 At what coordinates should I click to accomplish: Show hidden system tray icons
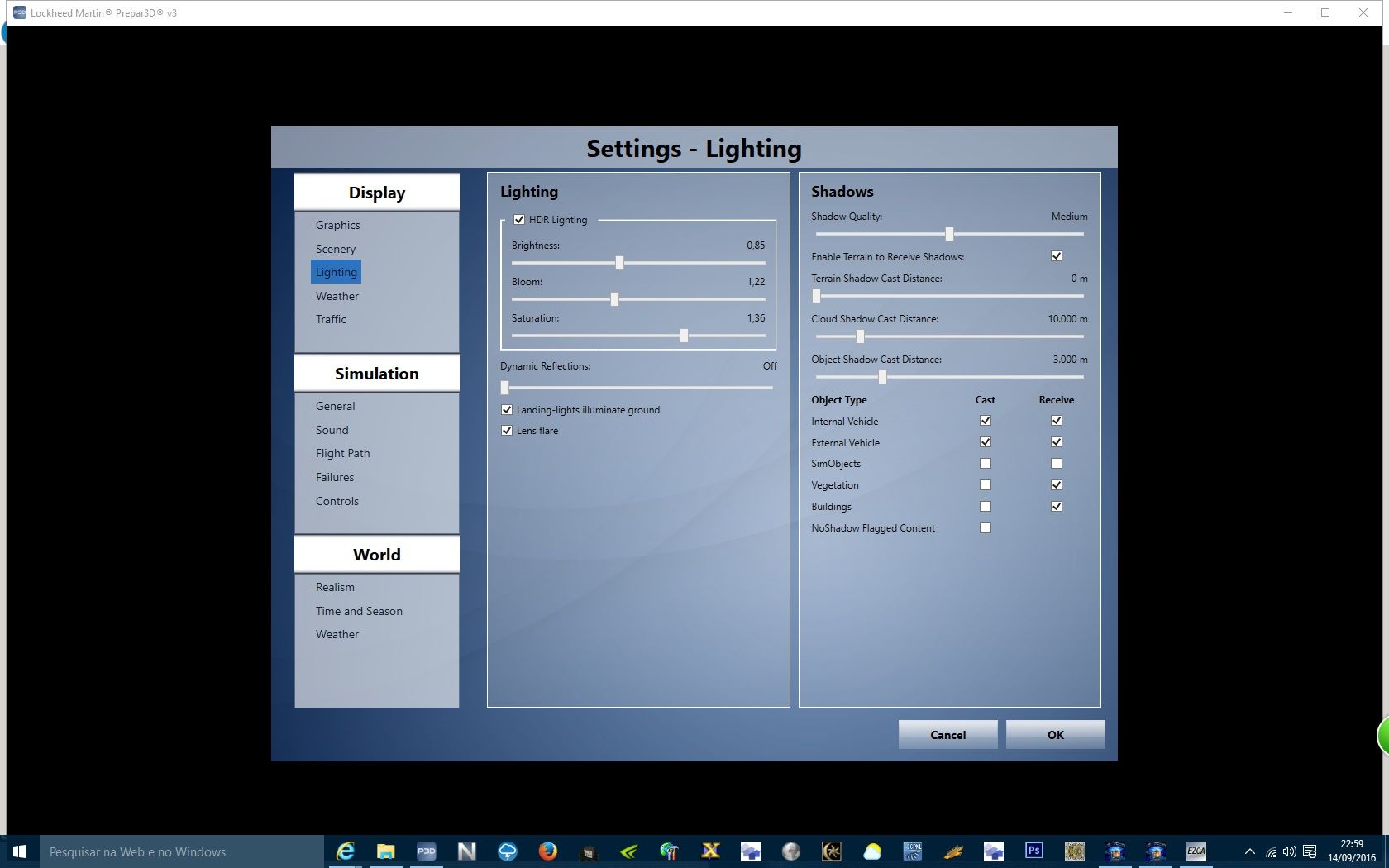tap(1250, 851)
